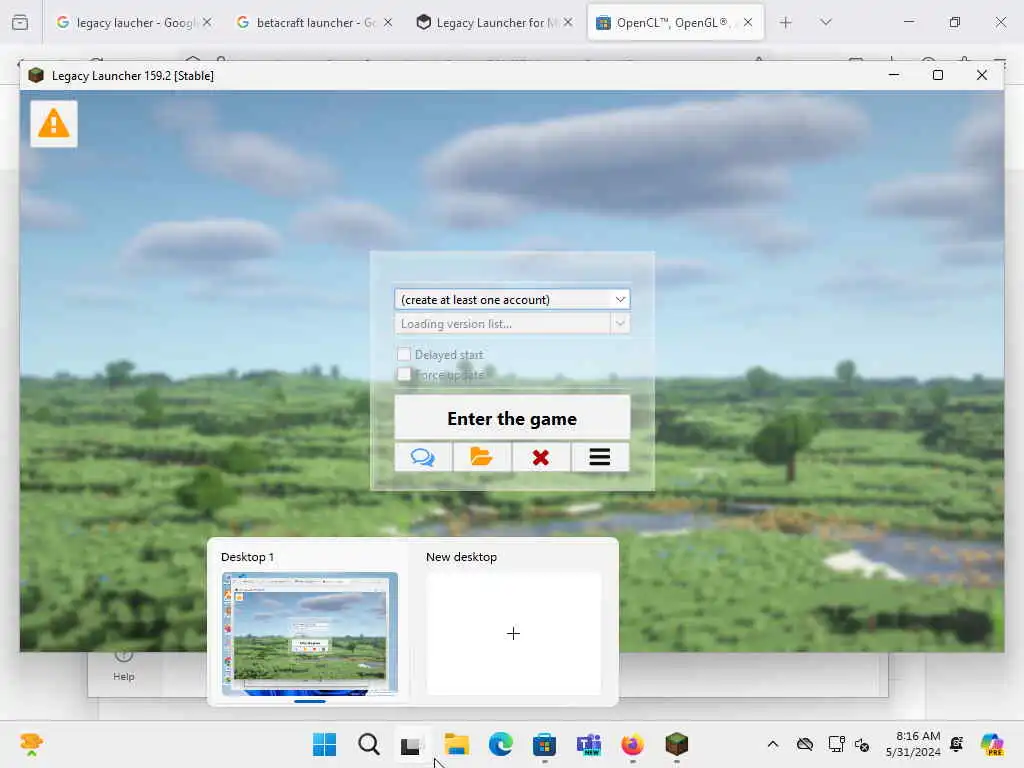The width and height of the screenshot is (1024, 768).
Task: Open Windows Search from taskbar
Action: click(368, 744)
